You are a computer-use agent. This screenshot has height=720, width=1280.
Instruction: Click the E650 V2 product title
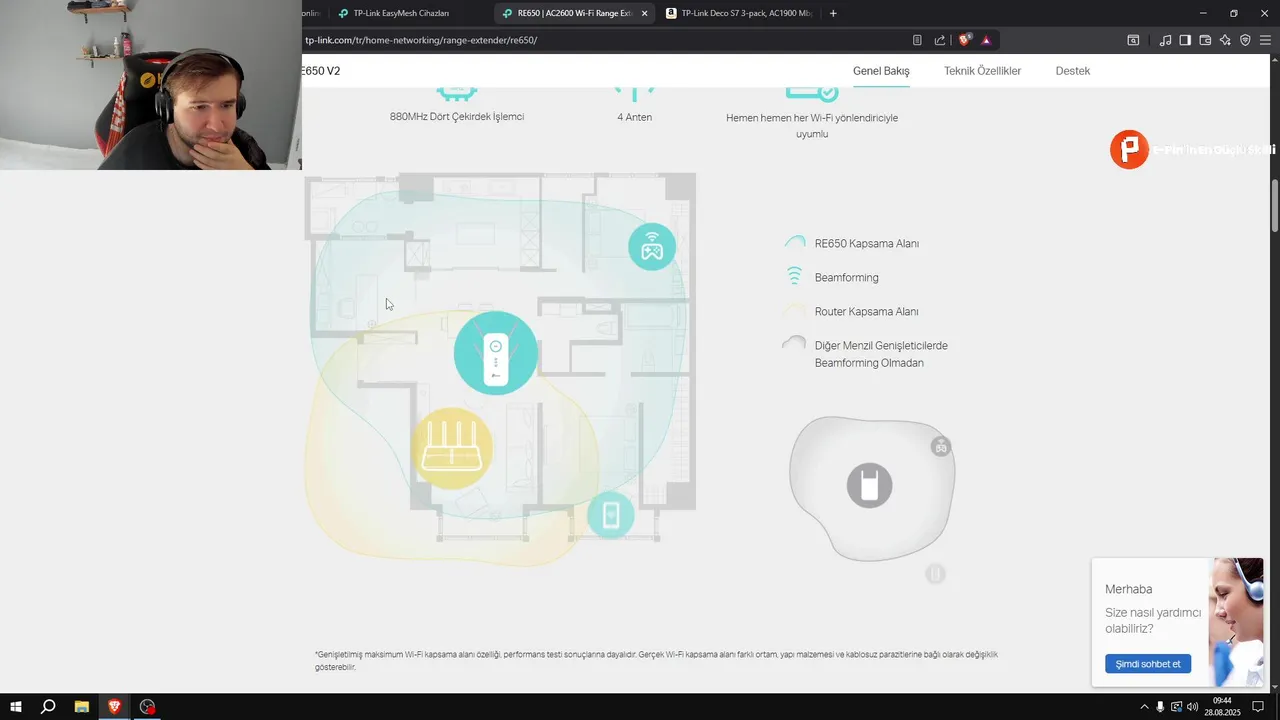coord(321,71)
